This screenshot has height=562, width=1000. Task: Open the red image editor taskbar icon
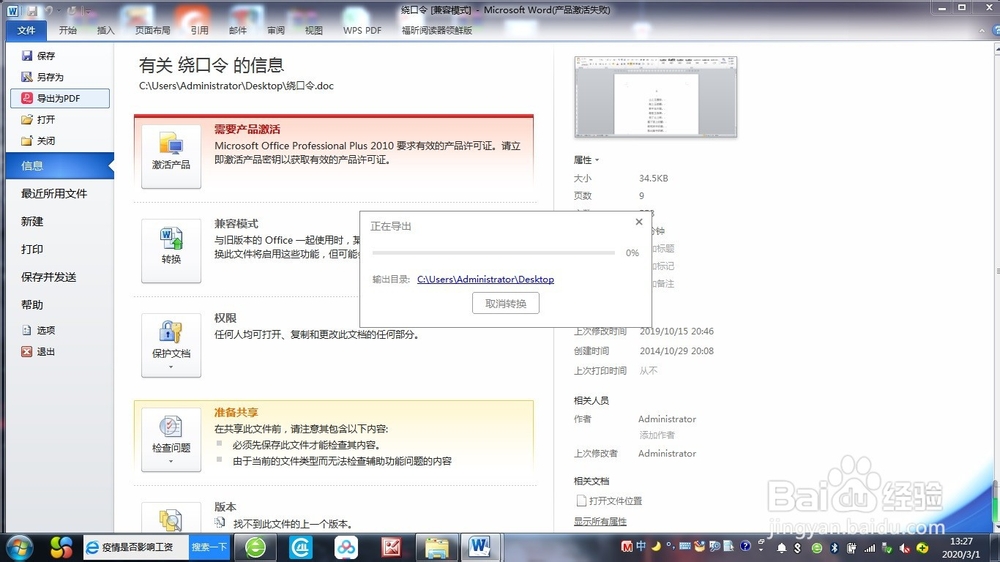(x=391, y=547)
